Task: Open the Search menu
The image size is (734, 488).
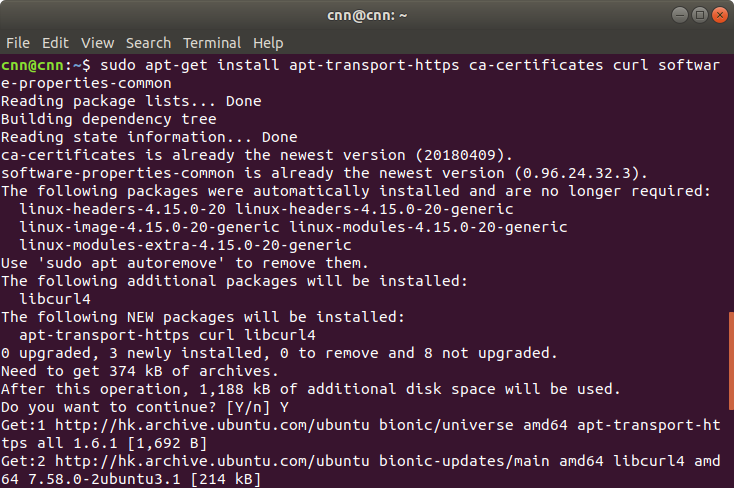Action: (x=148, y=43)
